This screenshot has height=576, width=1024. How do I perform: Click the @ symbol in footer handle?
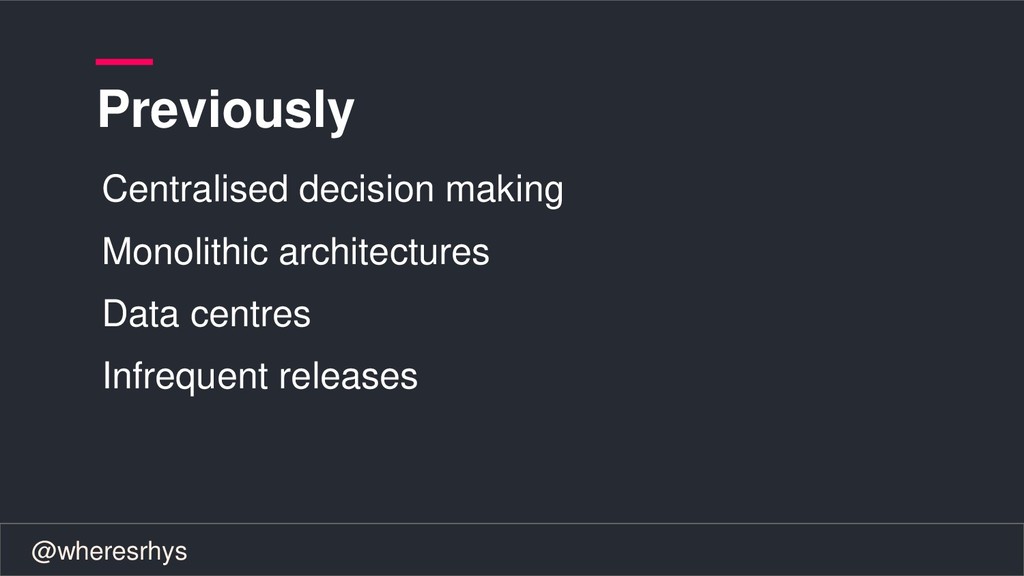tap(44, 552)
